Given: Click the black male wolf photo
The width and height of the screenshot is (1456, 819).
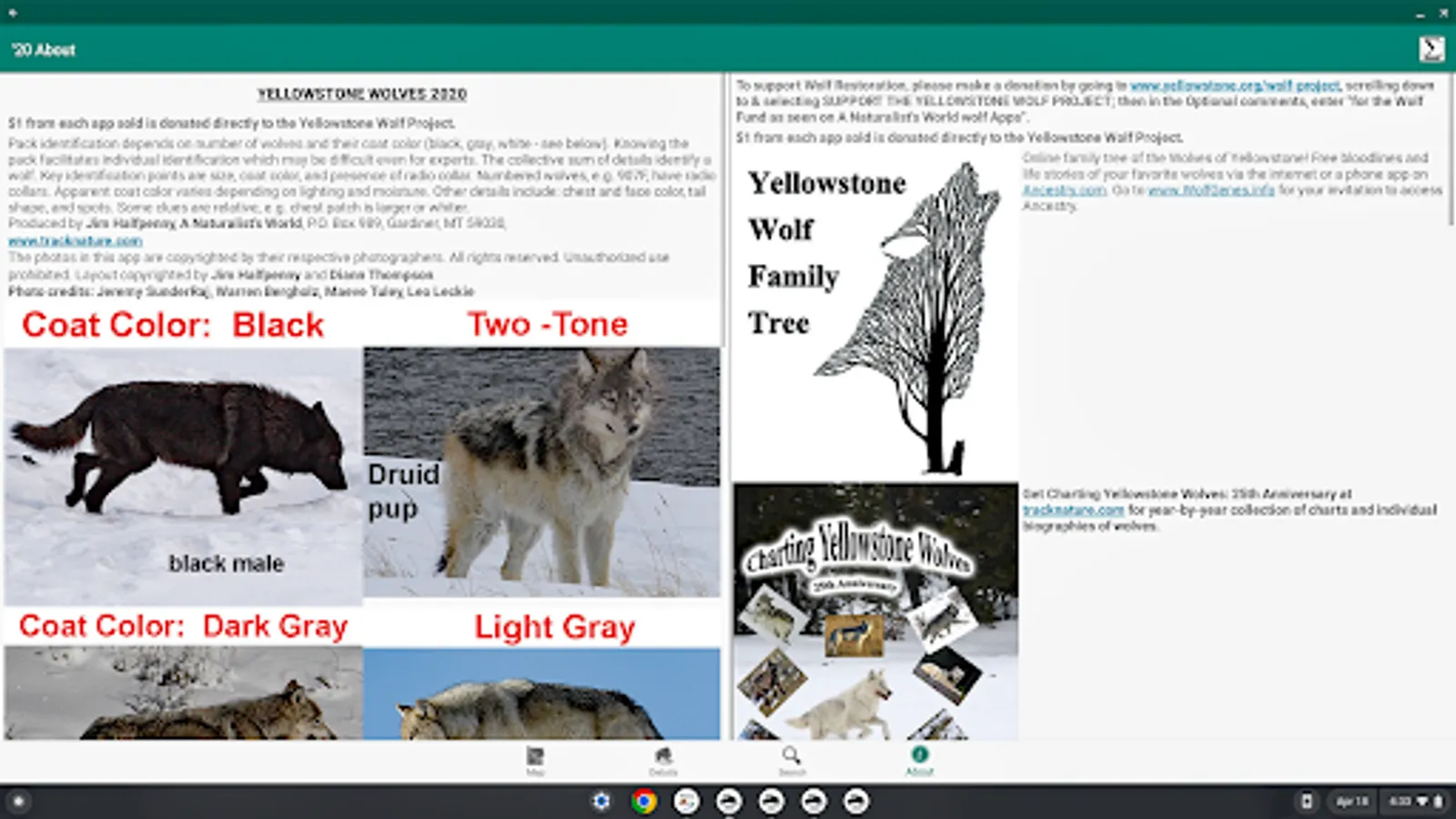Looking at the screenshot, I should [x=183, y=476].
